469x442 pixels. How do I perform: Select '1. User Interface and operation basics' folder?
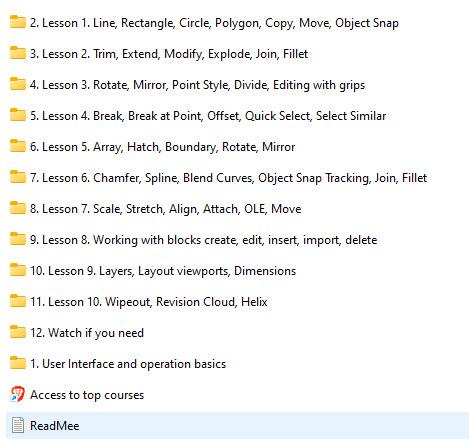[x=128, y=364]
